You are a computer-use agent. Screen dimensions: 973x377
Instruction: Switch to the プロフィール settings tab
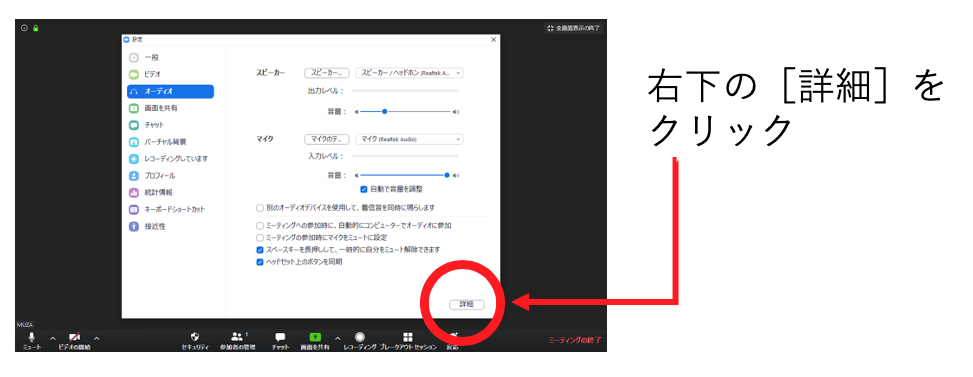(171, 175)
